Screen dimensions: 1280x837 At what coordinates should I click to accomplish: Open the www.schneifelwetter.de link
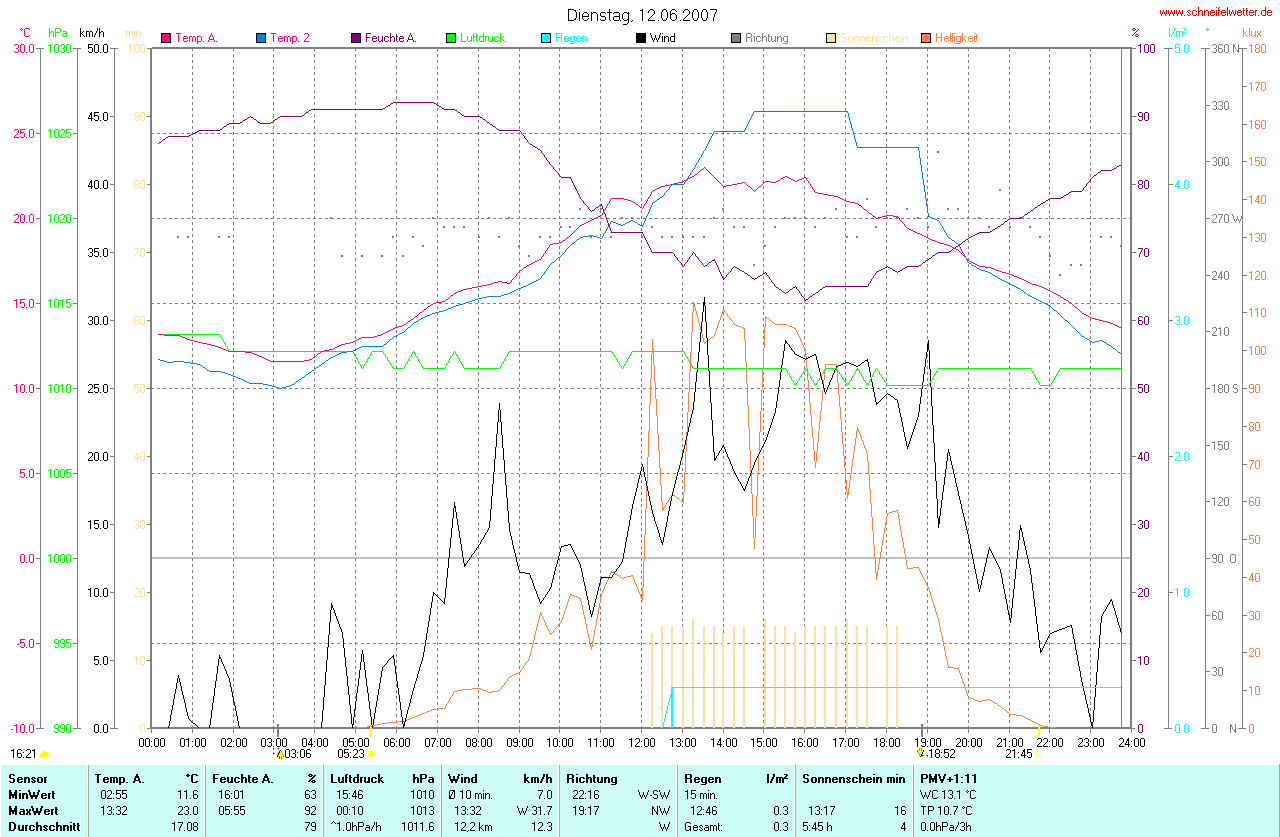coord(1216,12)
